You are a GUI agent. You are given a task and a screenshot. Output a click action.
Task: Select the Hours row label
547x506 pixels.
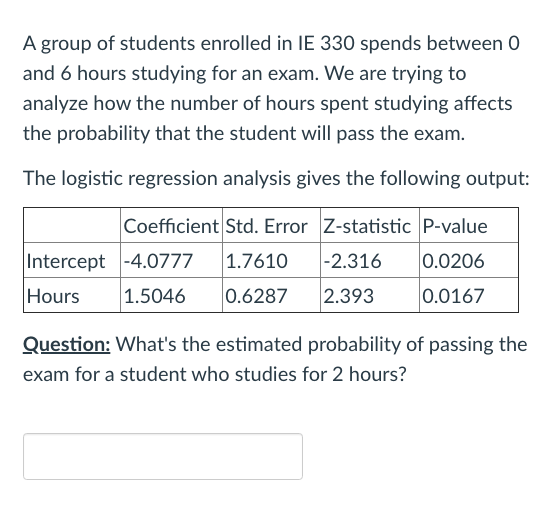tap(72, 295)
